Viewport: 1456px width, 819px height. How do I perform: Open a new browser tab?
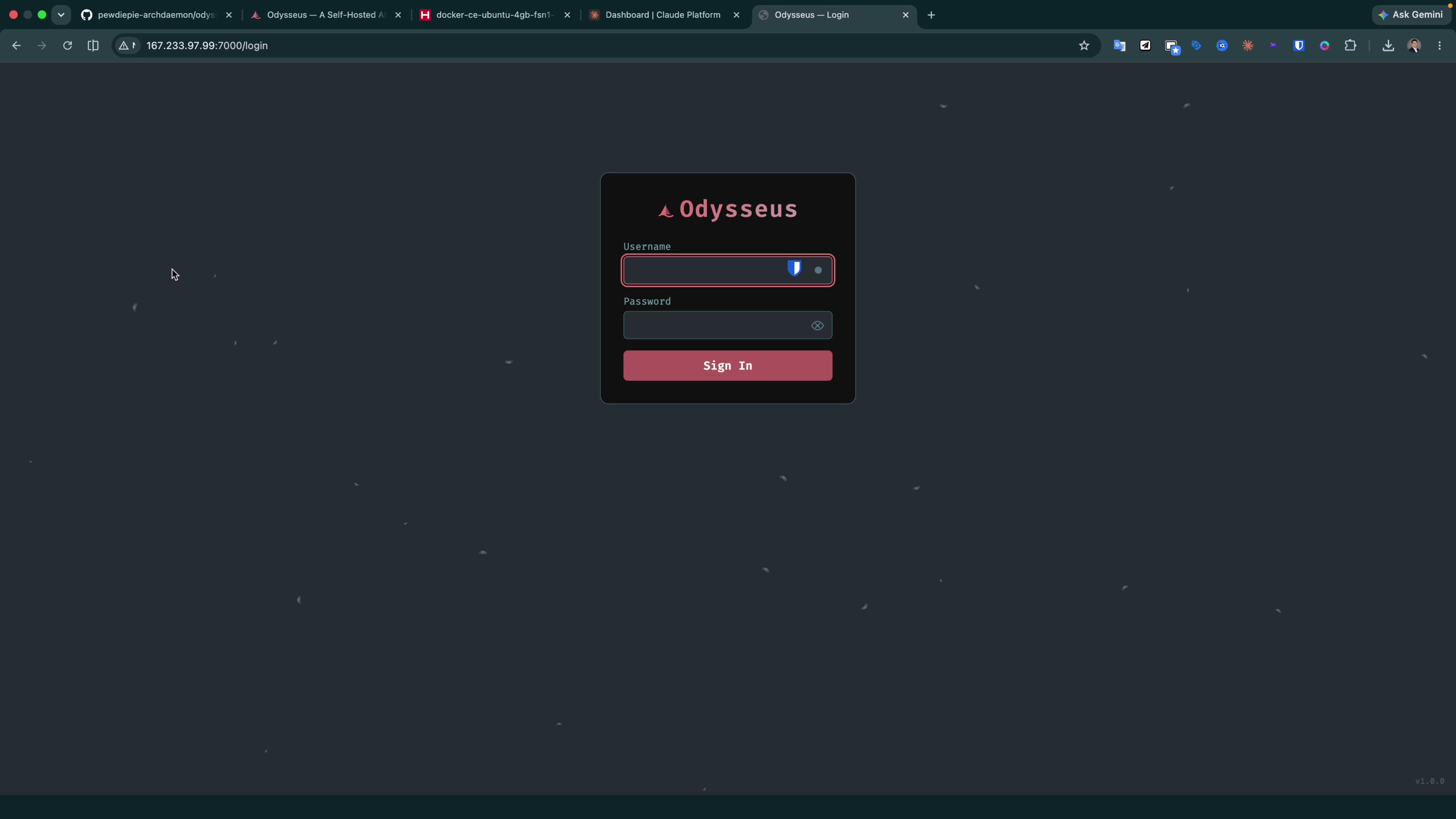(x=931, y=15)
